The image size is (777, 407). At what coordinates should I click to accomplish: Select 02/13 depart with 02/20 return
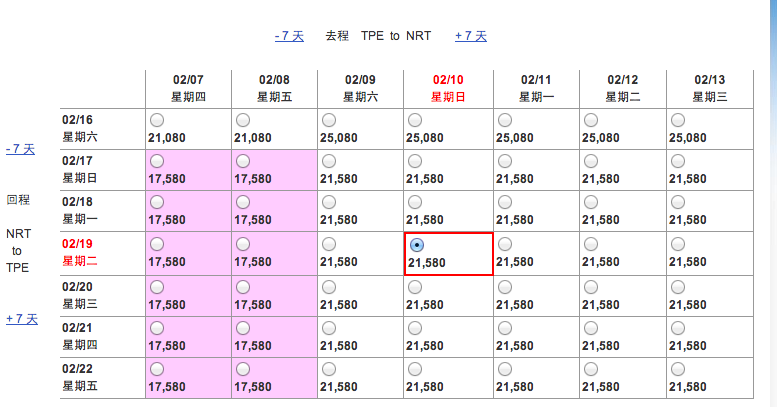coord(678,287)
